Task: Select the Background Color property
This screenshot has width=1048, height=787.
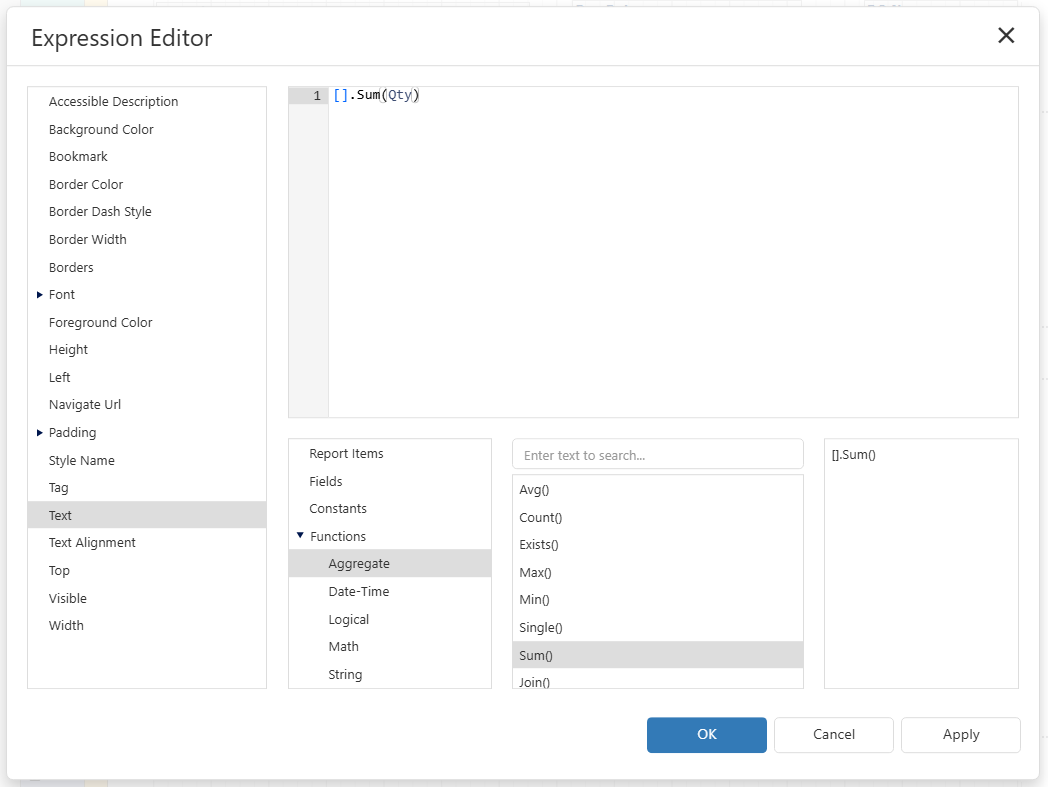Action: pyautogui.click(x=101, y=130)
